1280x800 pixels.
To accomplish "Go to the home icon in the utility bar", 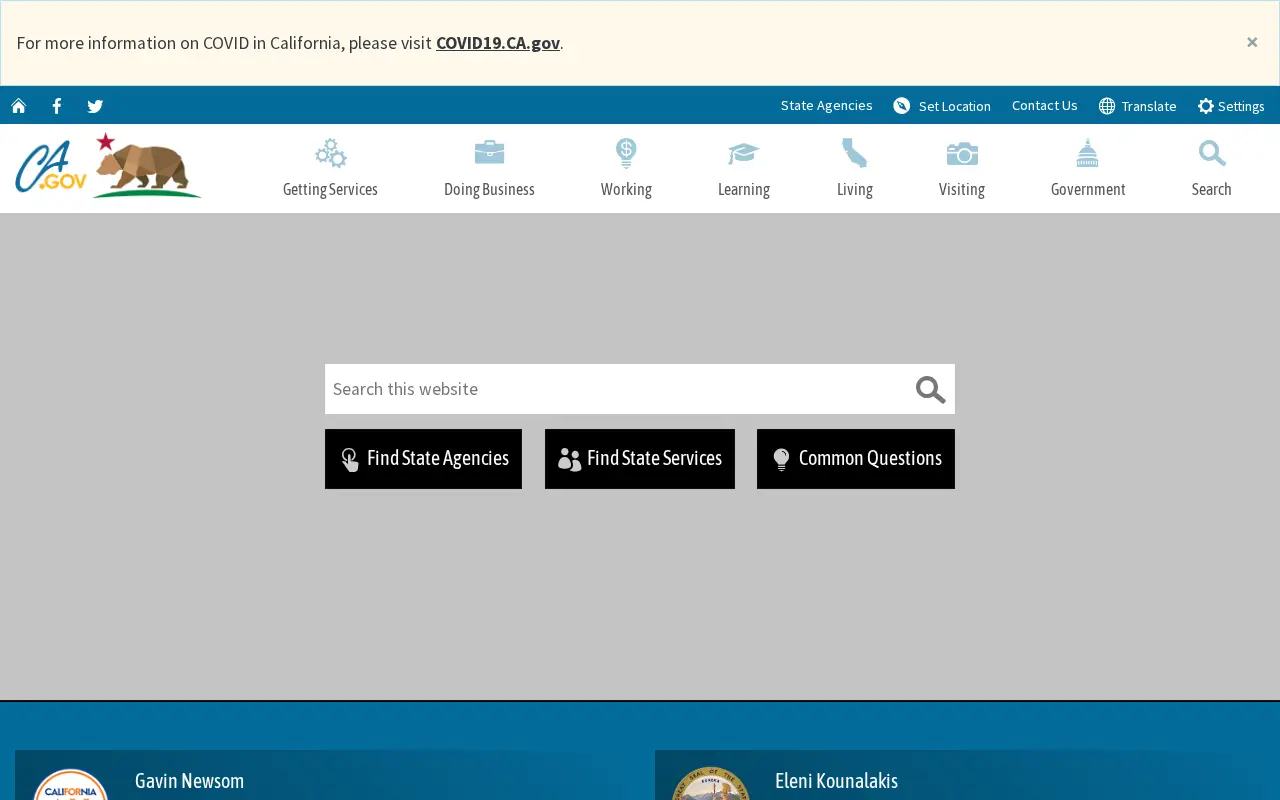I will point(18,106).
